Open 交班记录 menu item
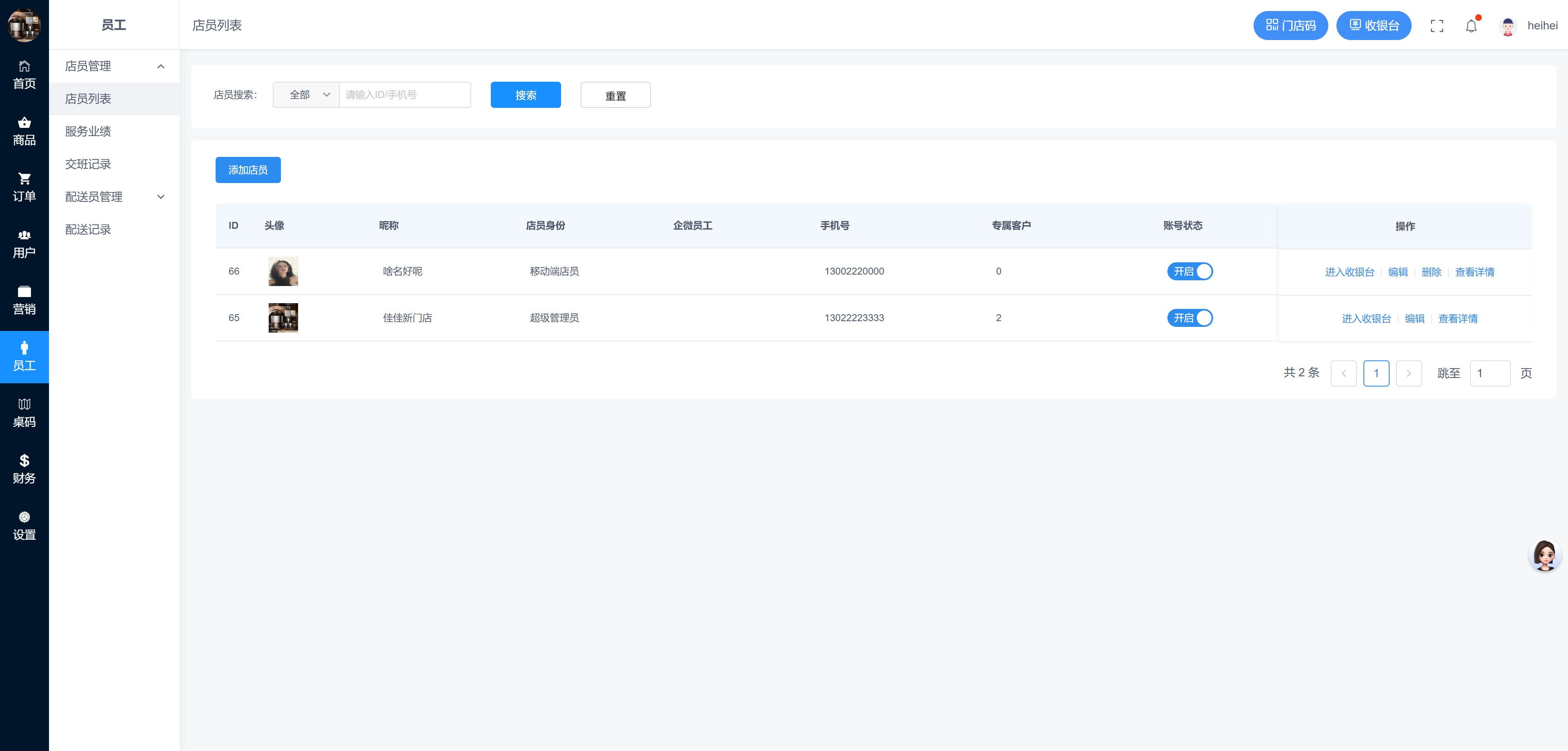Viewport: 1568px width, 751px height. (x=88, y=164)
